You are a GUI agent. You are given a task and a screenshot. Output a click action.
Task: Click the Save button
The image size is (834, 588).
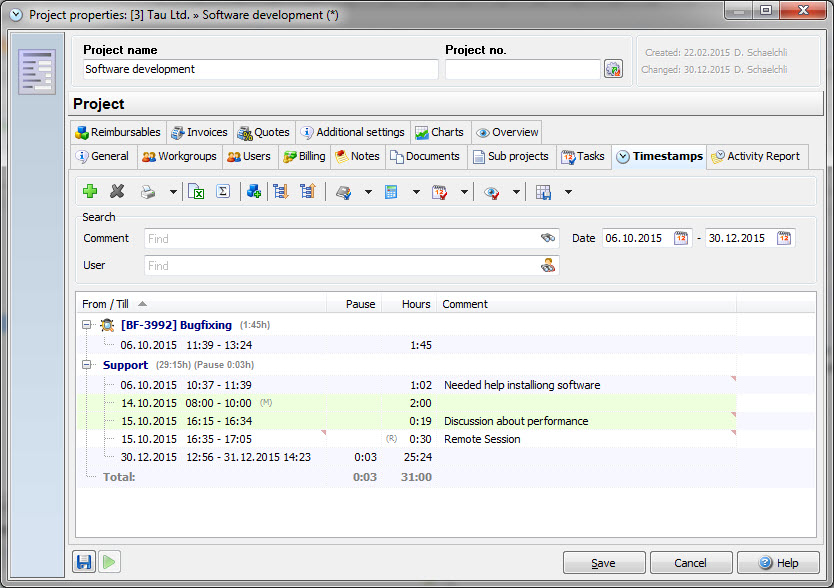click(x=603, y=563)
